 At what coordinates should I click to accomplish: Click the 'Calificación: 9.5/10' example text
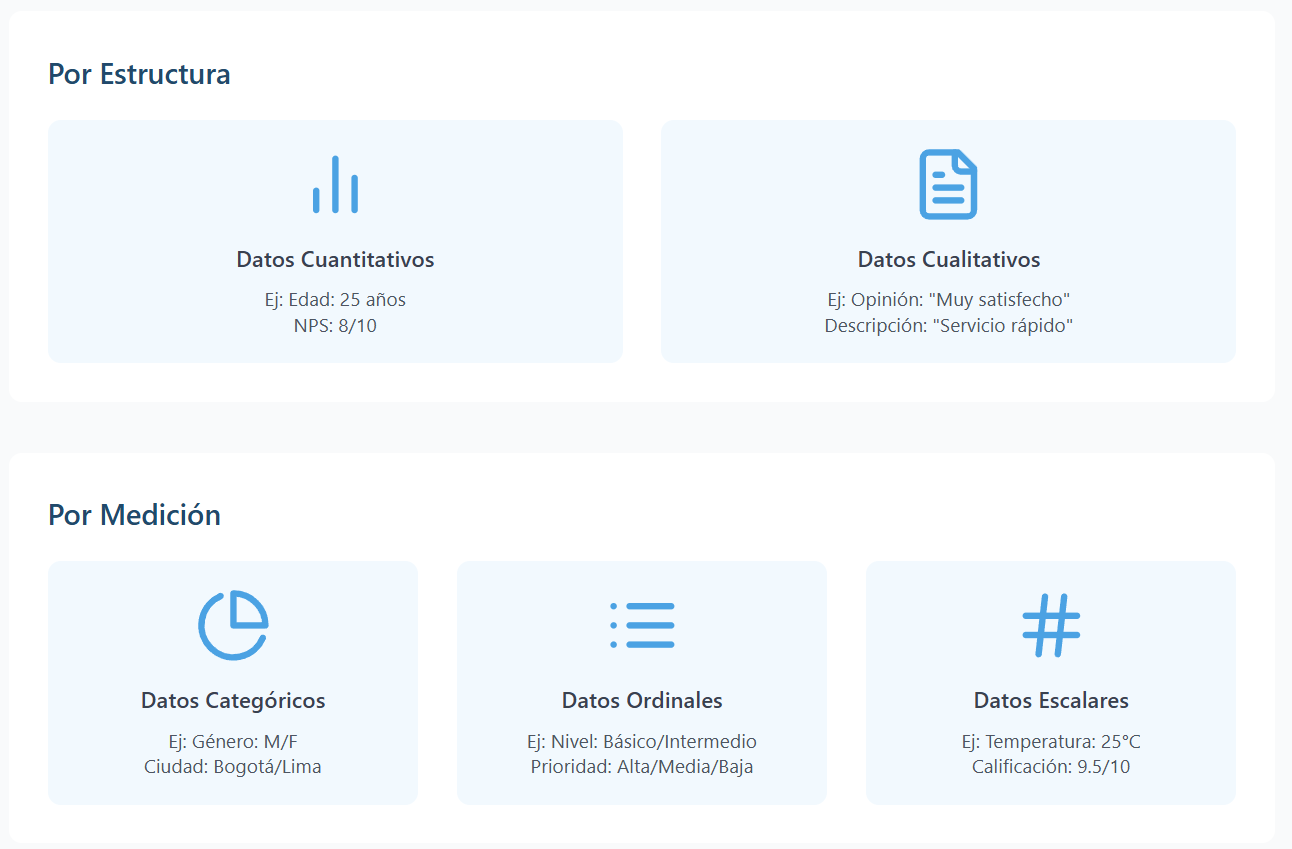click(x=1051, y=767)
